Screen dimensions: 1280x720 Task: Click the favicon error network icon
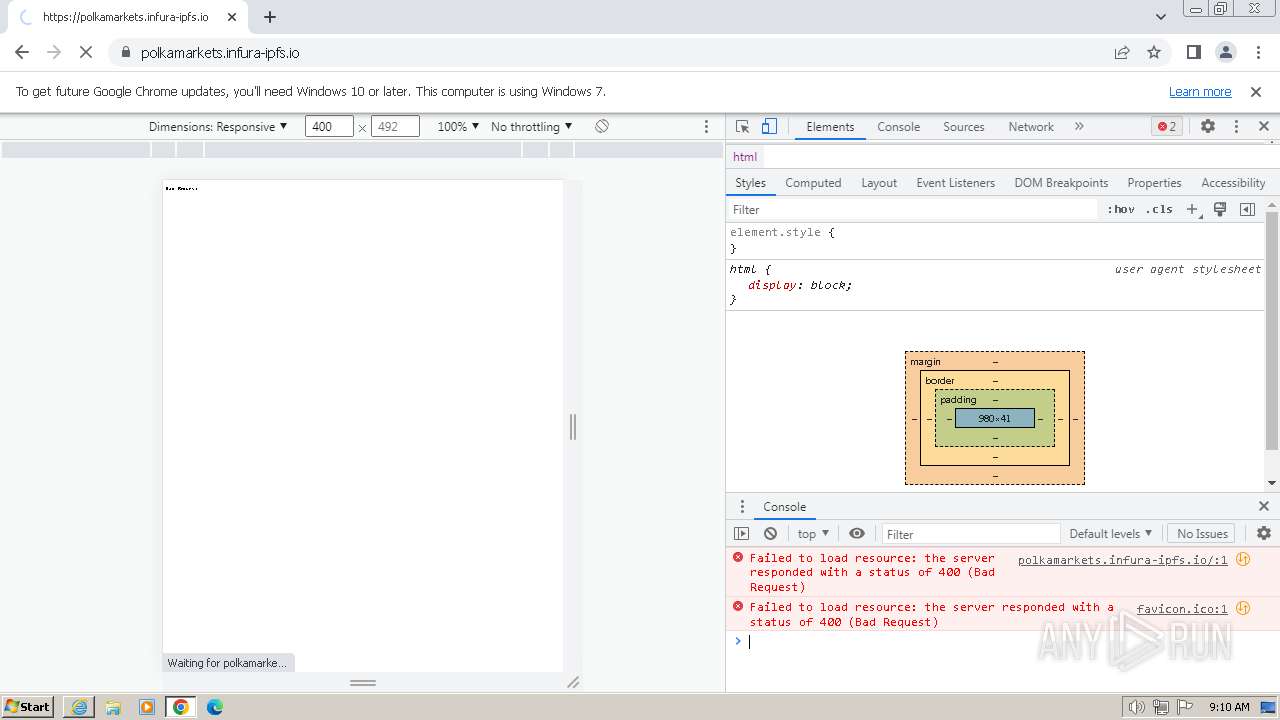1243,608
